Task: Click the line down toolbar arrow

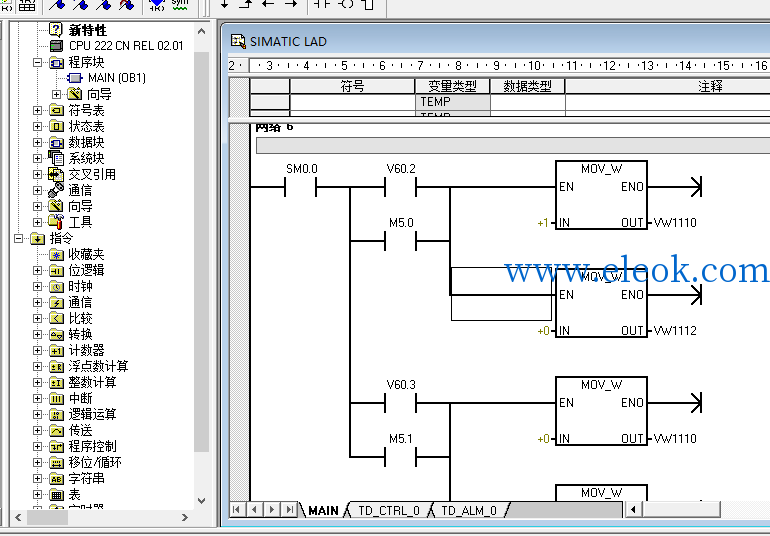Action: [x=224, y=4]
